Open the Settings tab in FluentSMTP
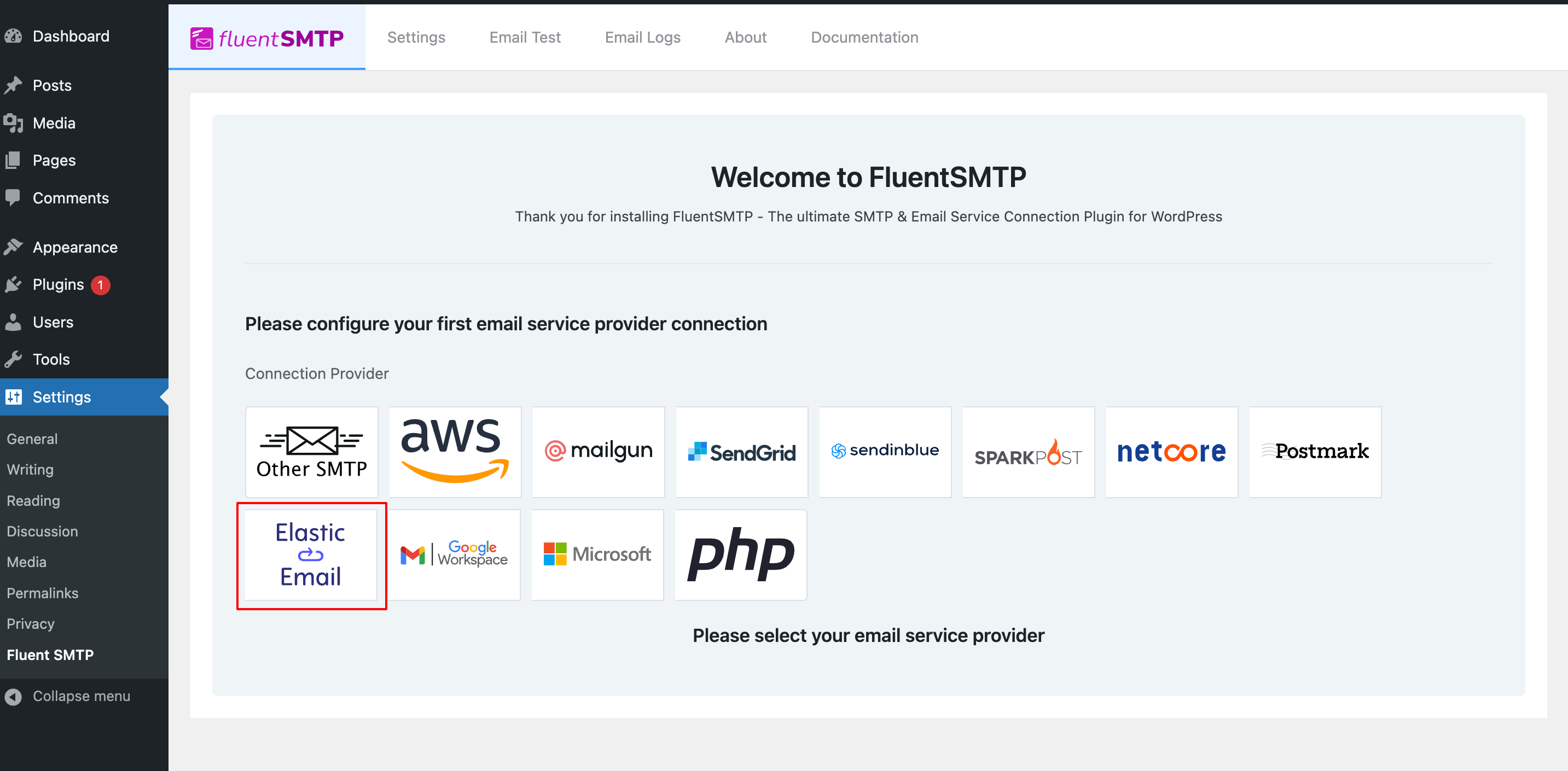Viewport: 1568px width, 771px height. coord(416,38)
